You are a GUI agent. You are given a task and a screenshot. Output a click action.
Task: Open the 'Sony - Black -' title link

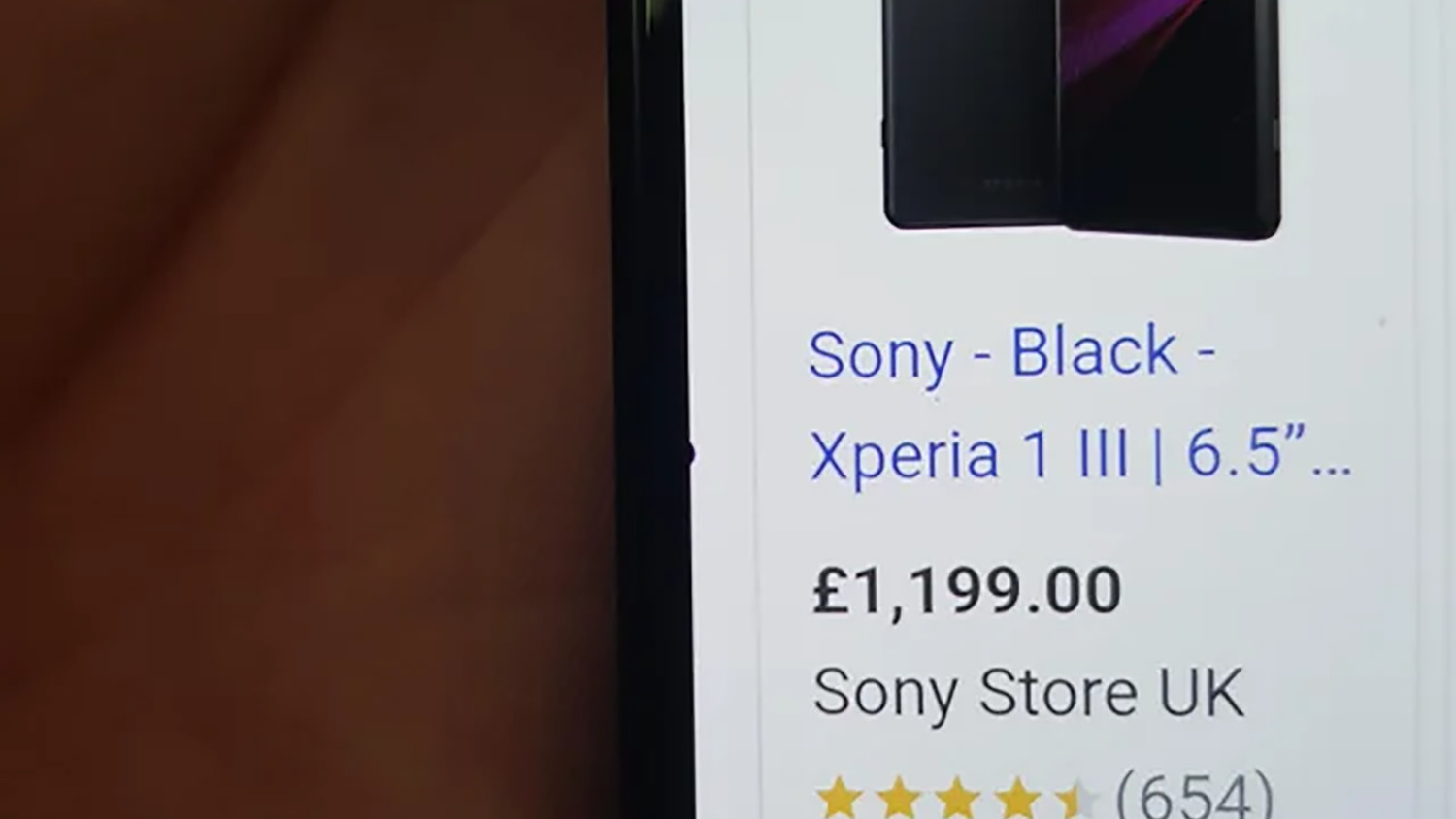pyautogui.click(x=1011, y=353)
